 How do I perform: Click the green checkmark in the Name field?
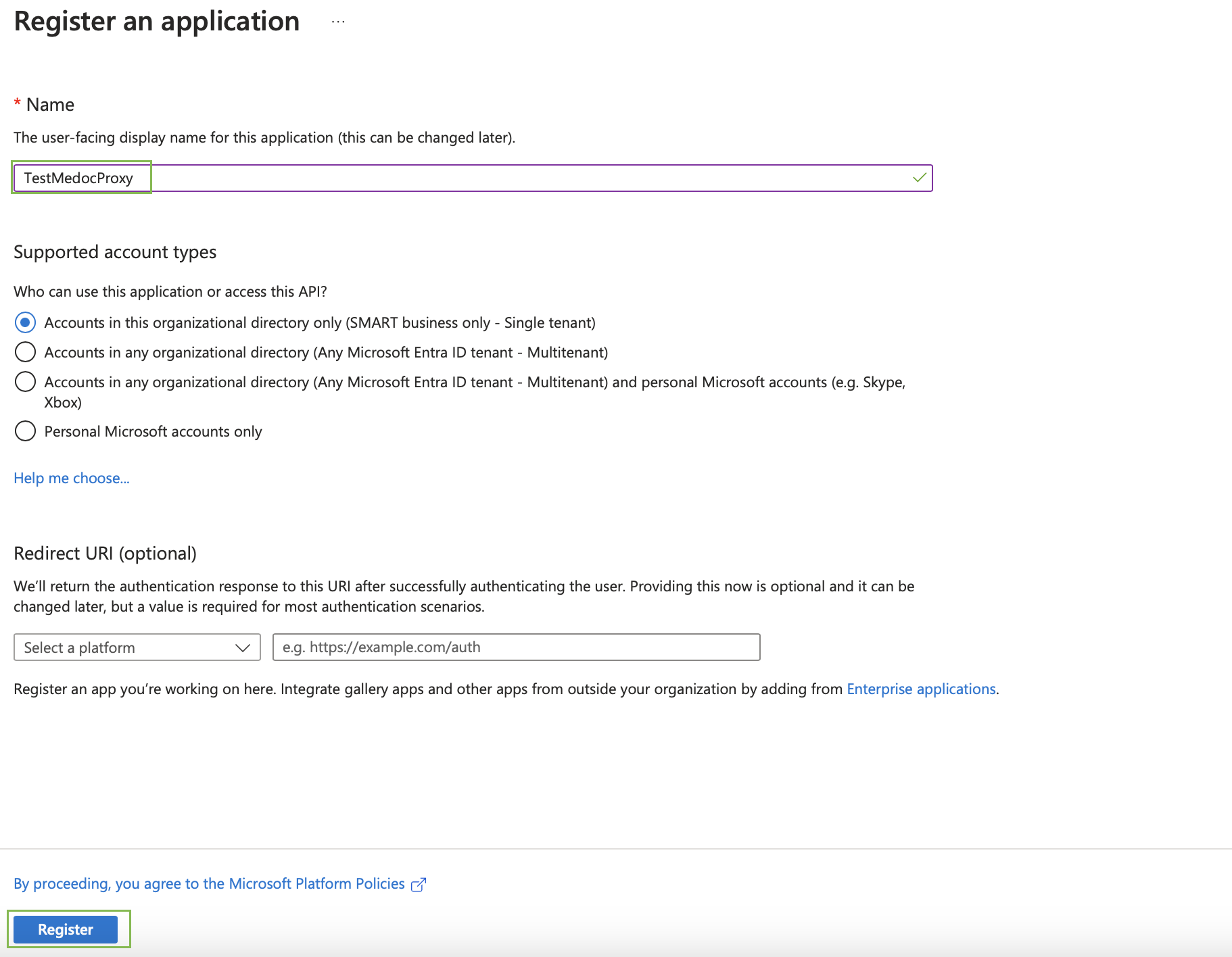click(919, 178)
